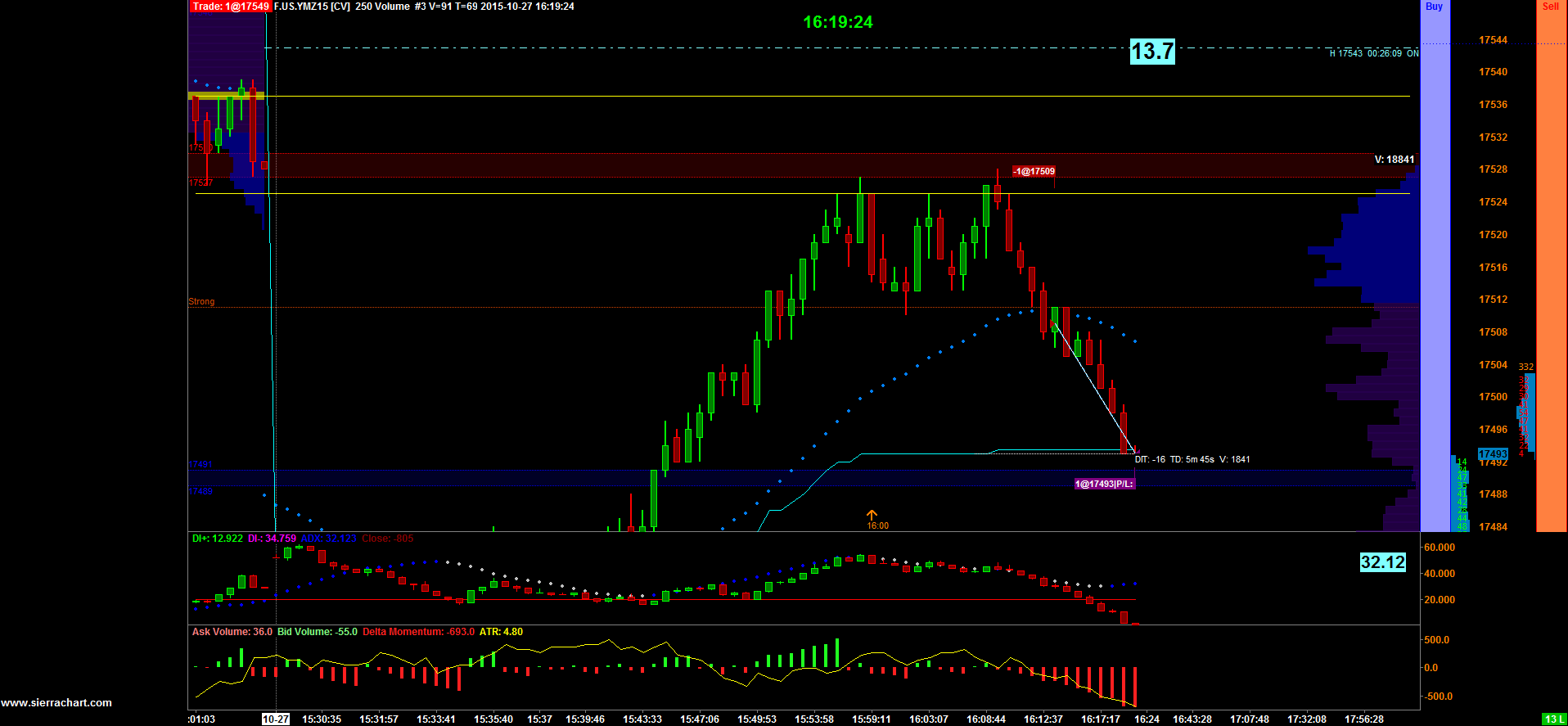Open the www.sierrachart.com link
1568x726 pixels.
pyautogui.click(x=56, y=703)
